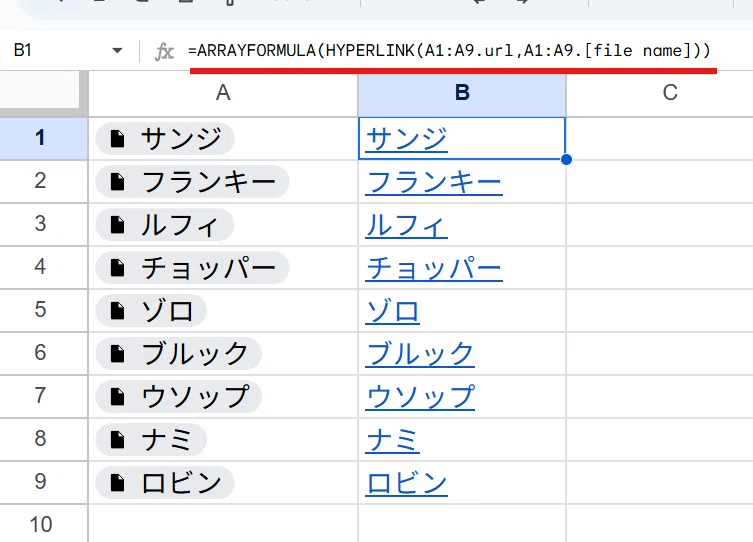Screen dimensions: 753x542
Task: Open the ルフィ hyperlink in column B
Action: coord(407,225)
